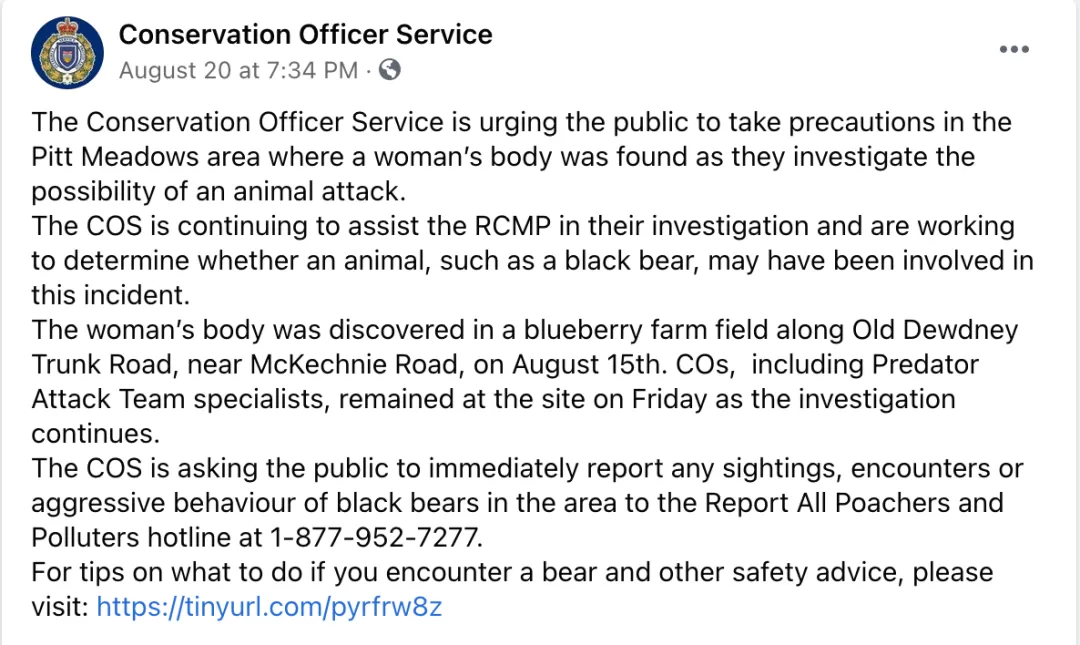Open the August 20 at 7:34 PM timestamp
This screenshot has height=645, width=1080.
(x=238, y=70)
